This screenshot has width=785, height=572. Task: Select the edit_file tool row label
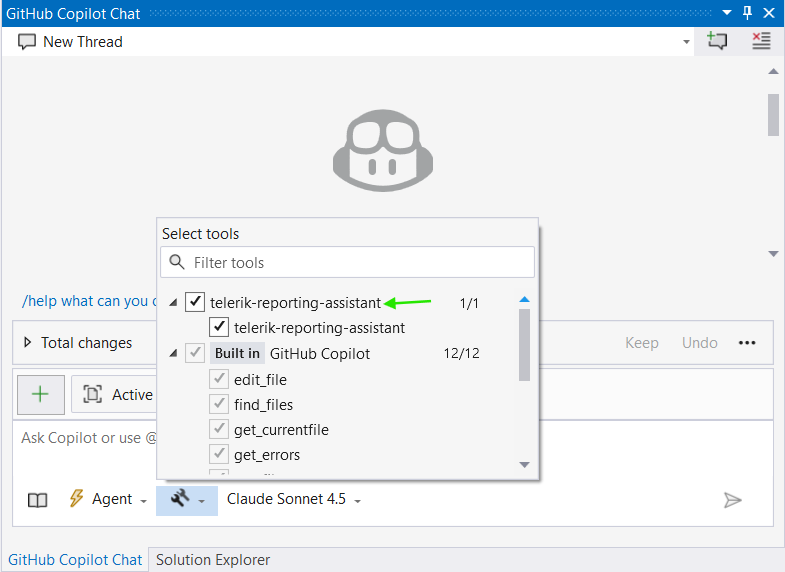tap(260, 380)
